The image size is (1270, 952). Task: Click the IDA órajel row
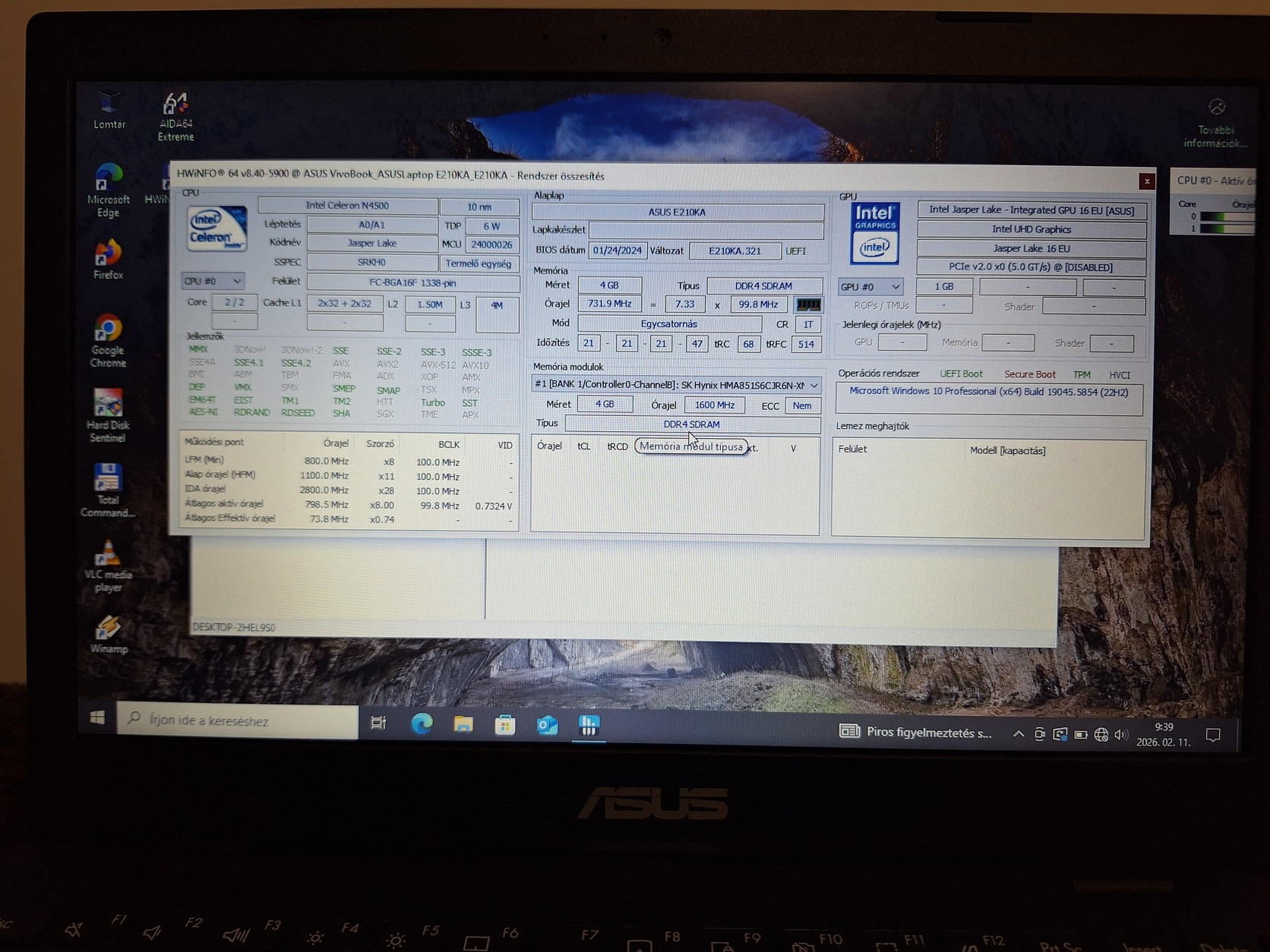(349, 490)
